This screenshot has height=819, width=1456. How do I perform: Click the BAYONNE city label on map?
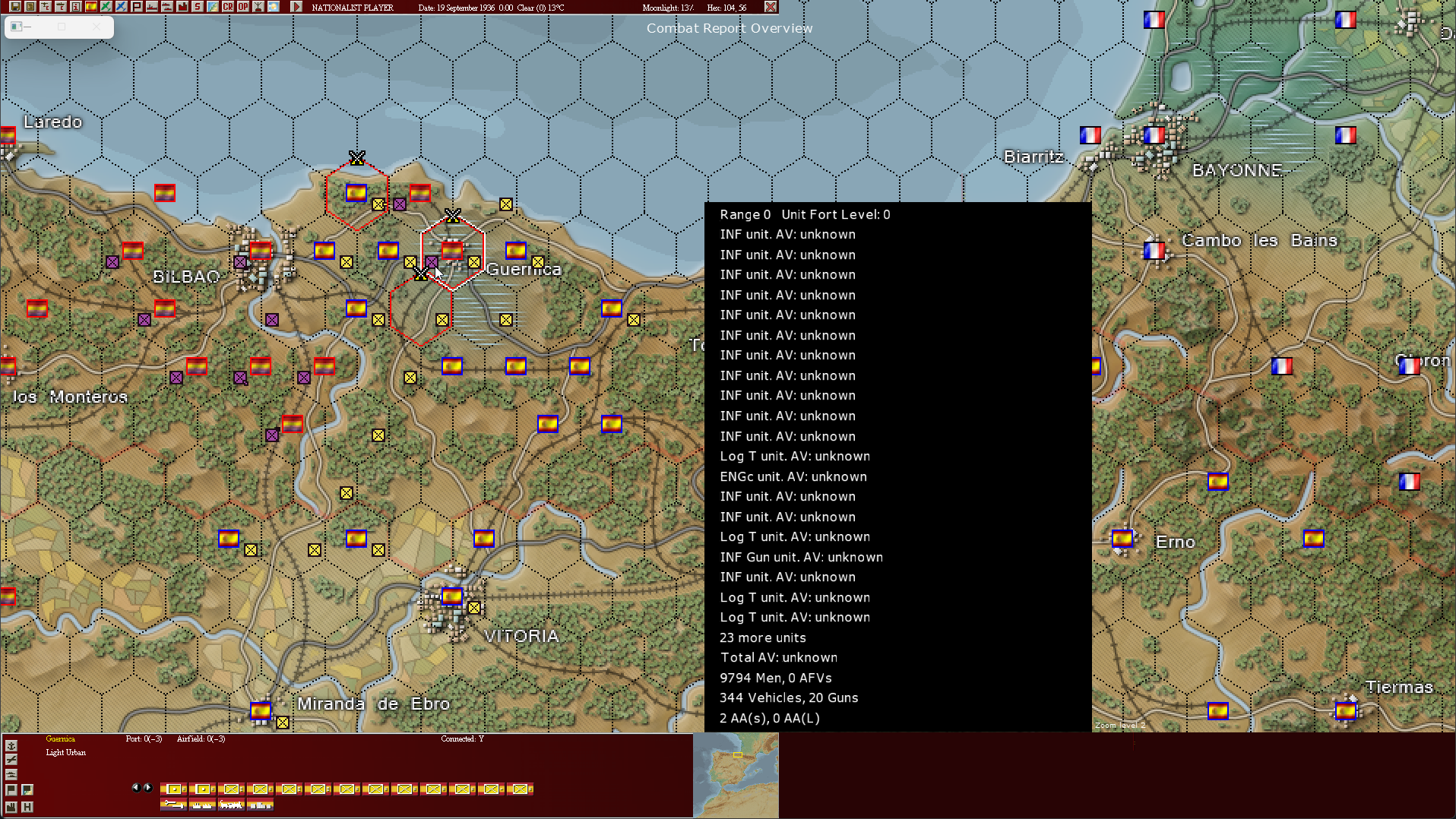pyautogui.click(x=1237, y=170)
